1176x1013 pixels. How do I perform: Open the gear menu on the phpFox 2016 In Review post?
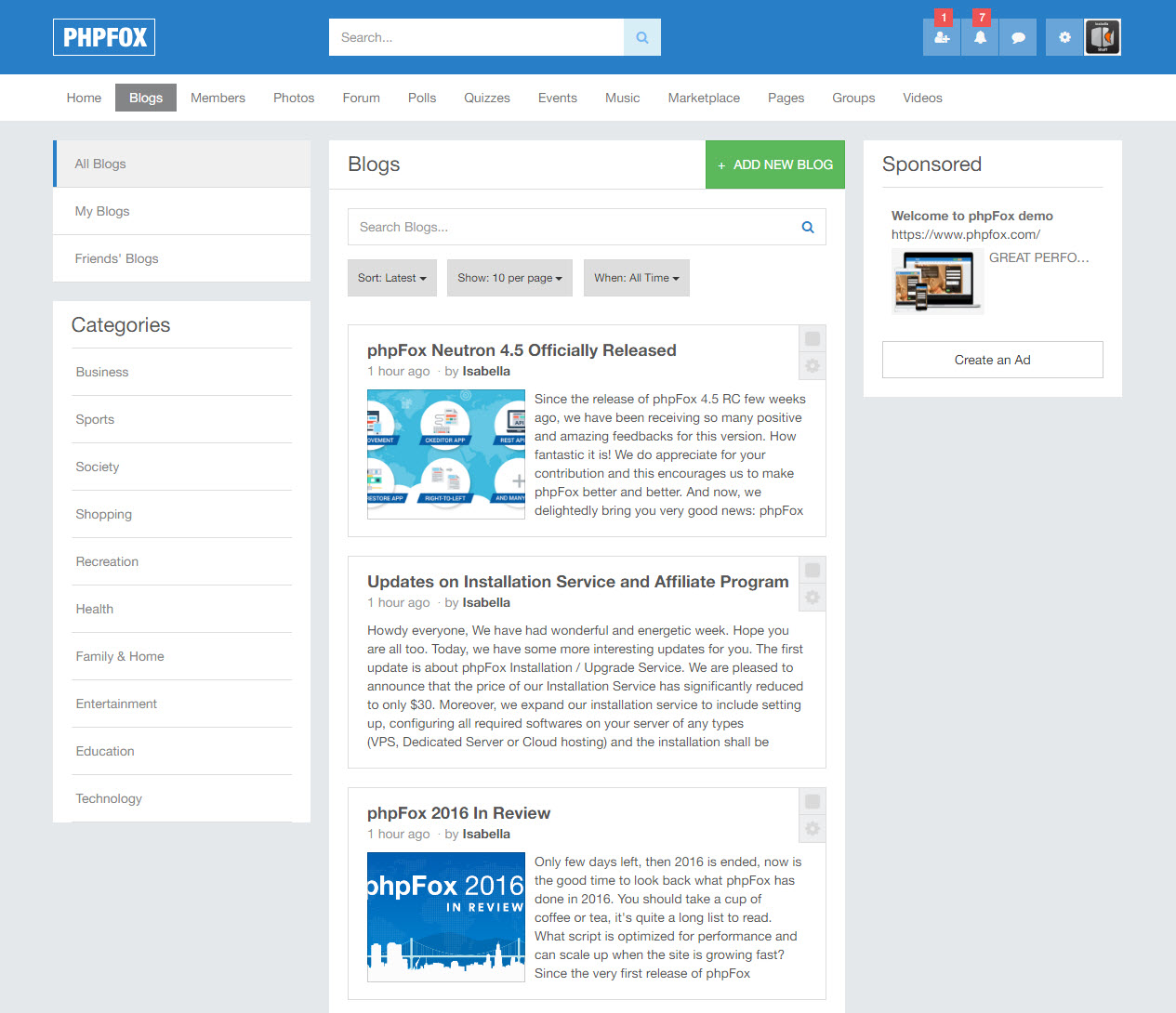coord(812,828)
